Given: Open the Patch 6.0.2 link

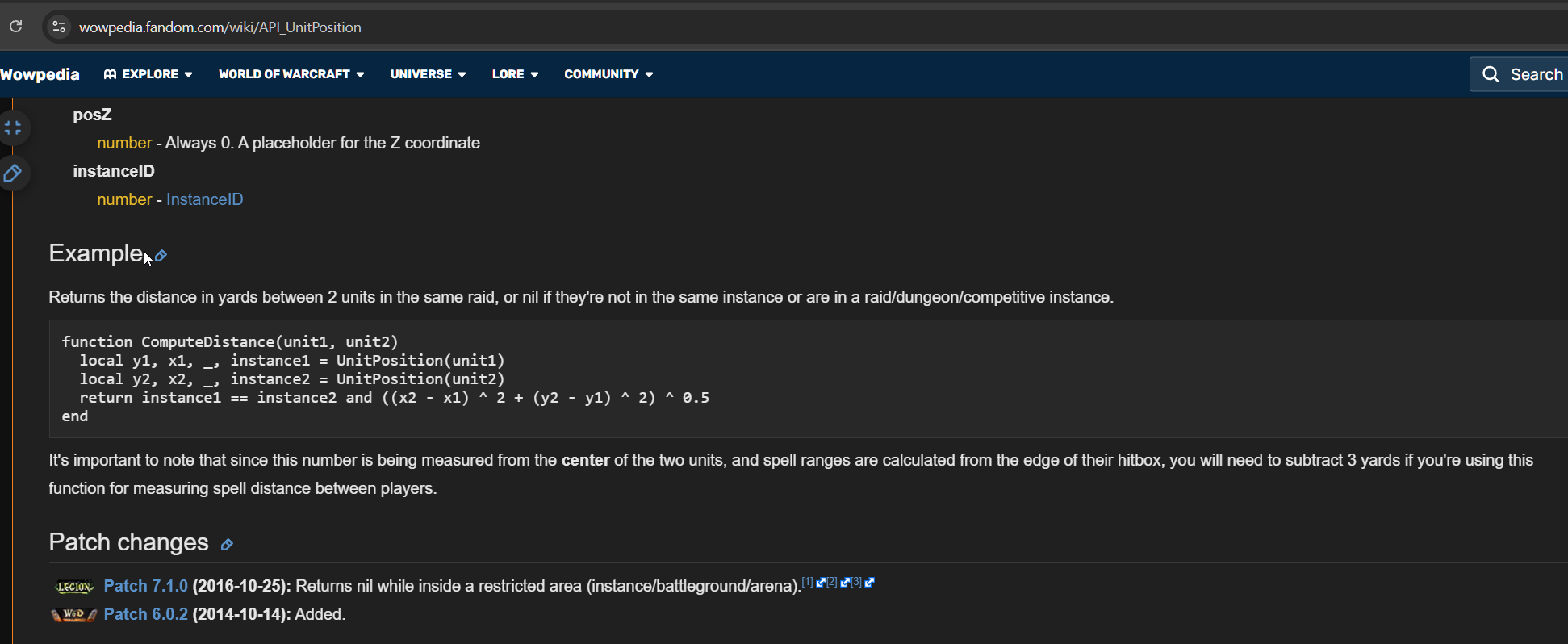Looking at the screenshot, I should point(145,614).
